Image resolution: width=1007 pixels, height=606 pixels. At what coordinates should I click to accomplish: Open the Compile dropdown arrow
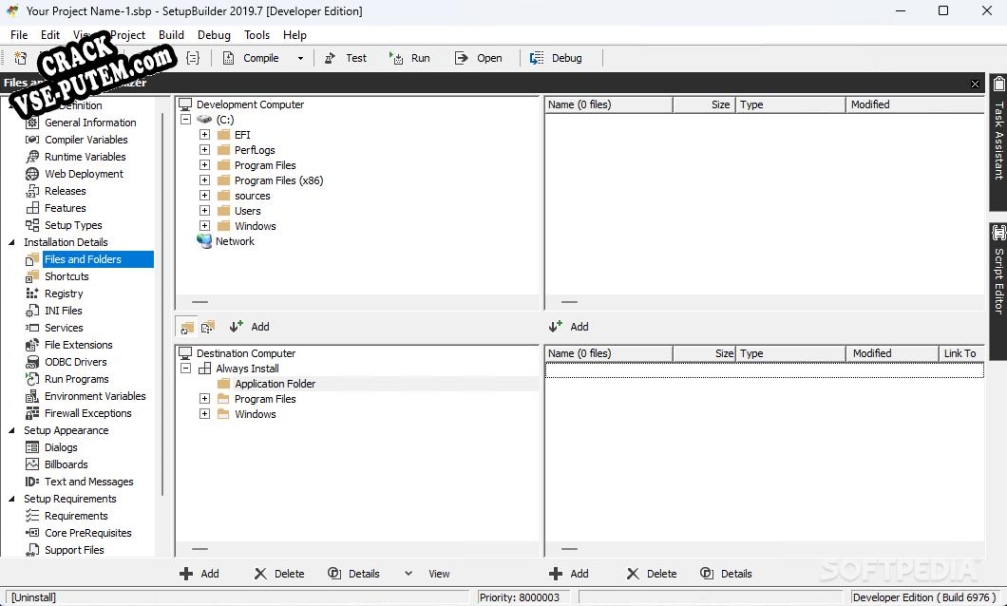pyautogui.click(x=300, y=58)
